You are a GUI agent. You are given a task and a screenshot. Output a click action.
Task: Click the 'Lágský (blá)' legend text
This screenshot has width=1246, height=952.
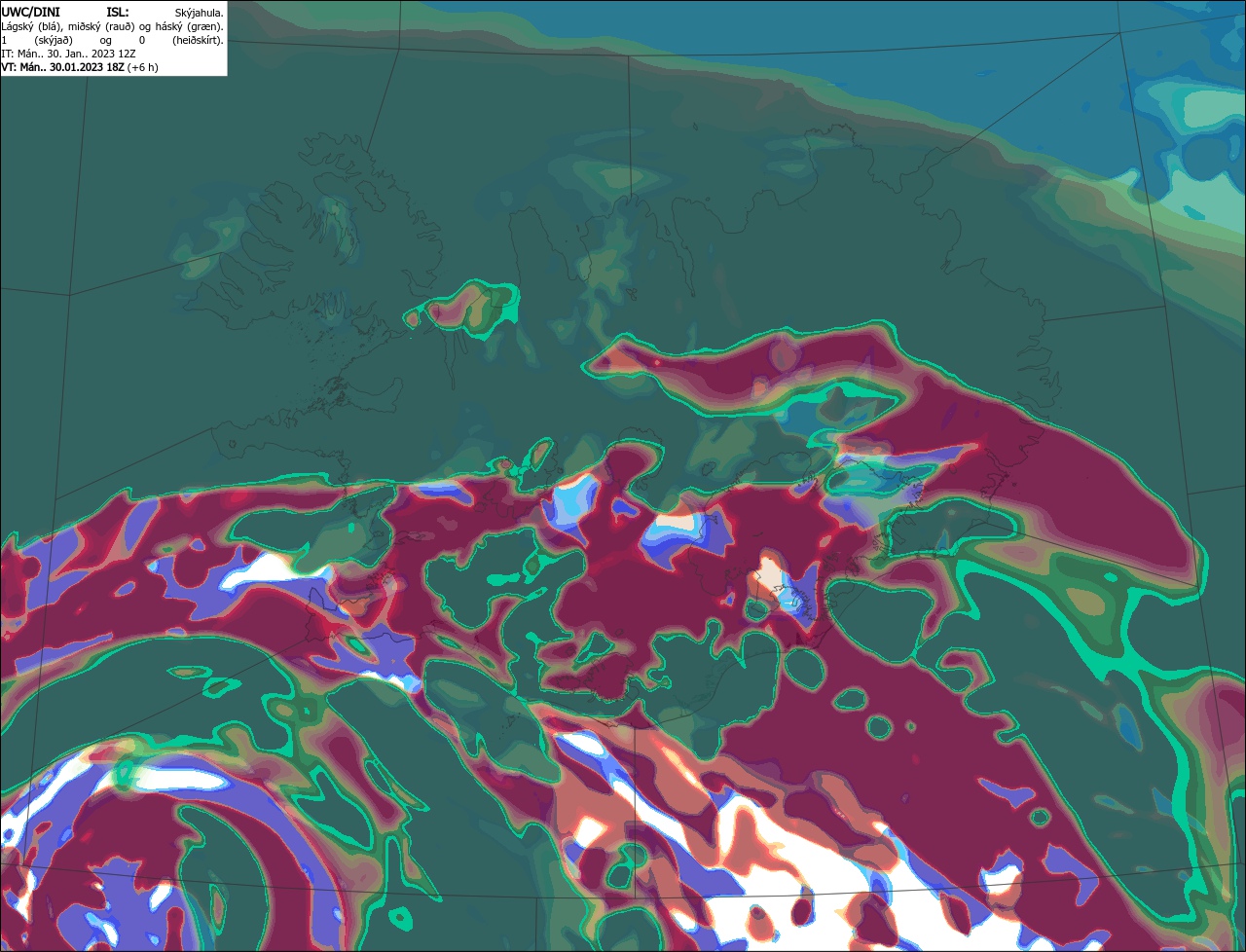31,27
